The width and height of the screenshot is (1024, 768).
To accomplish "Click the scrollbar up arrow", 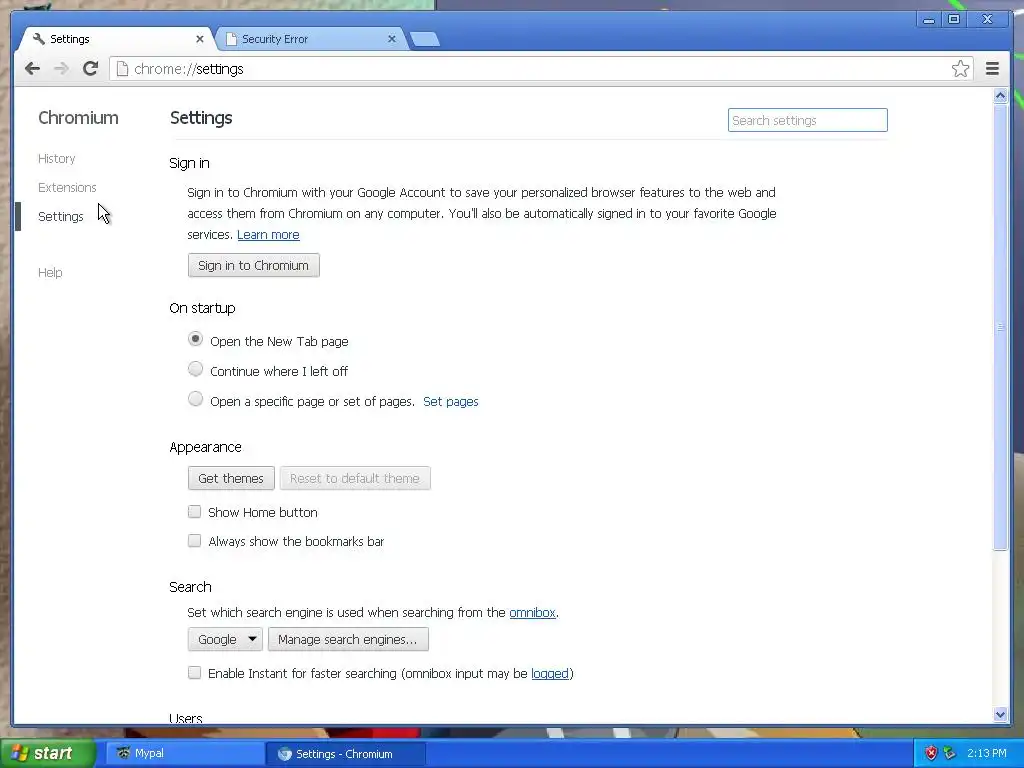I will pos(1000,96).
